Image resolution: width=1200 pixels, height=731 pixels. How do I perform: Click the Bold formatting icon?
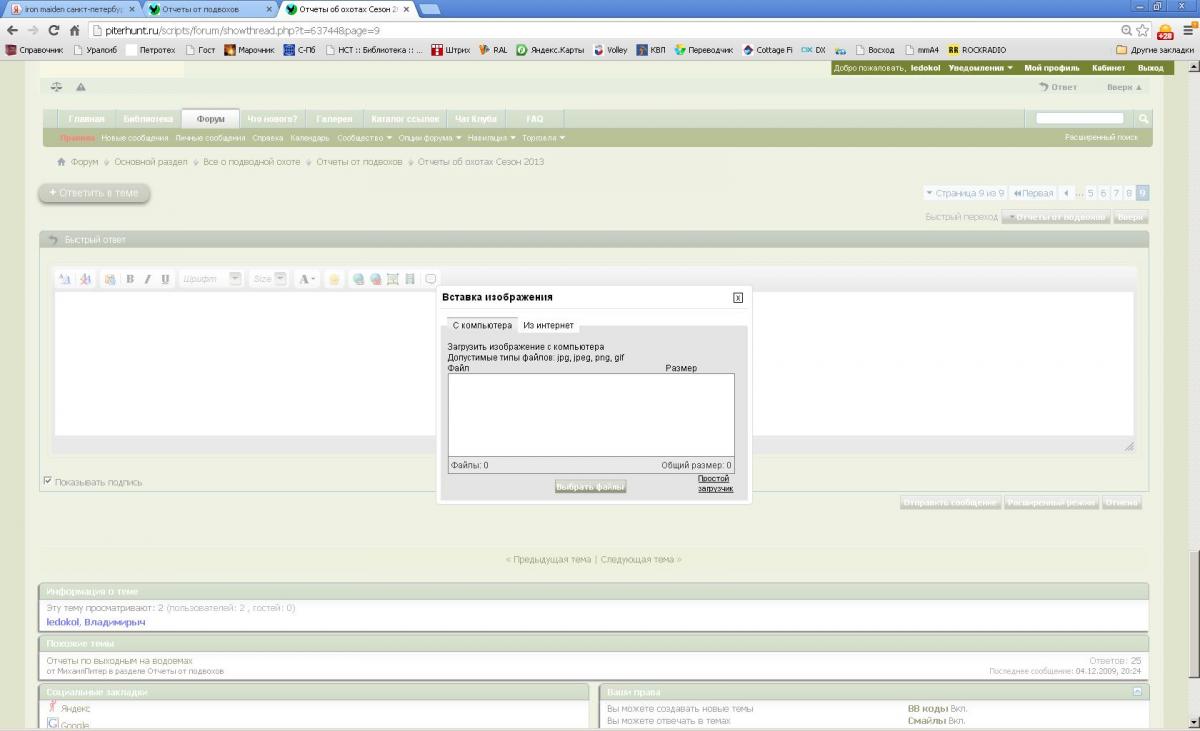tap(130, 279)
